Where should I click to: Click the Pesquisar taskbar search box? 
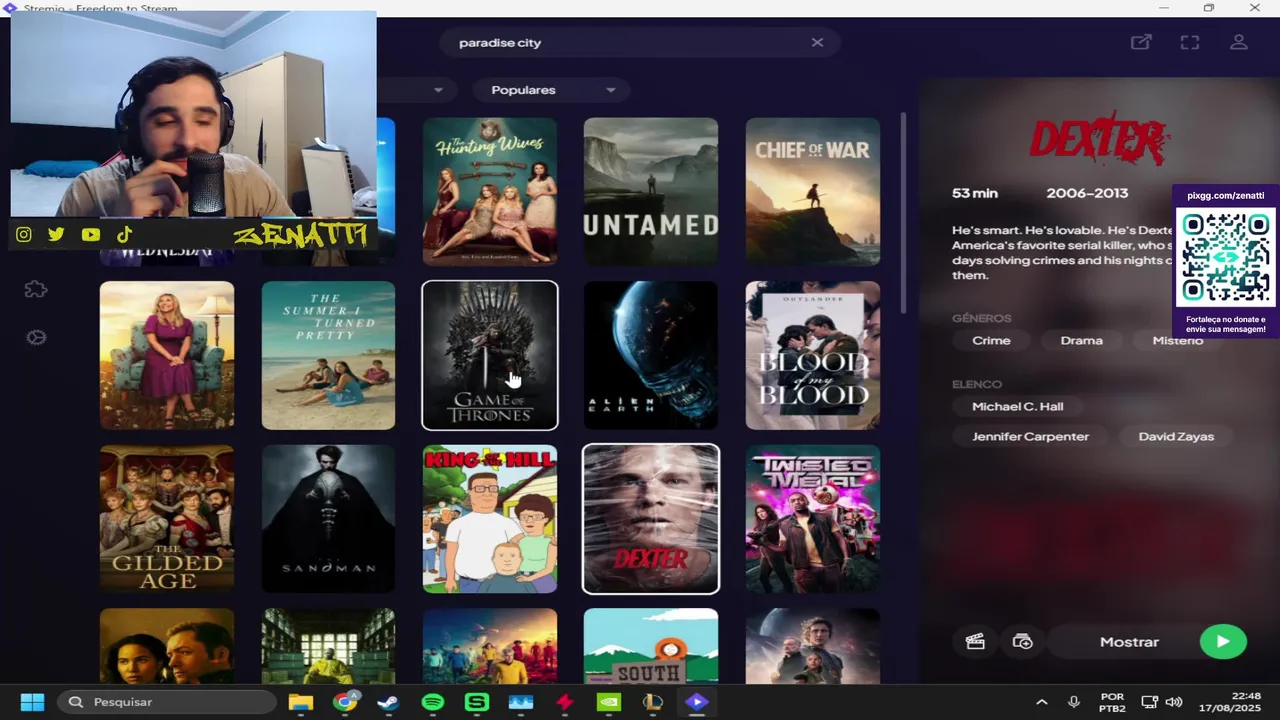tap(166, 702)
